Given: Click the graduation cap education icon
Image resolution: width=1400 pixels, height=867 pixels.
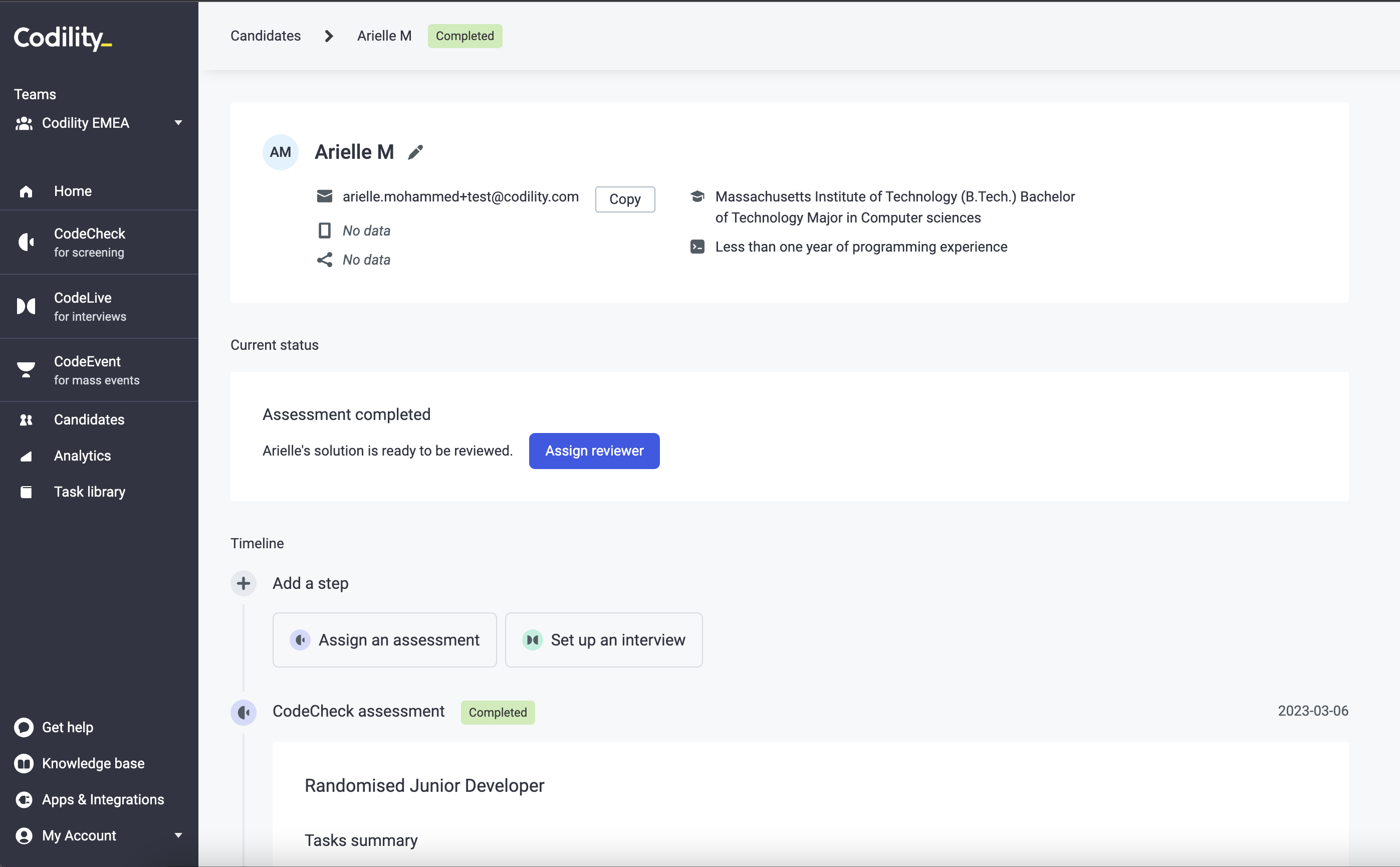Looking at the screenshot, I should click(697, 196).
